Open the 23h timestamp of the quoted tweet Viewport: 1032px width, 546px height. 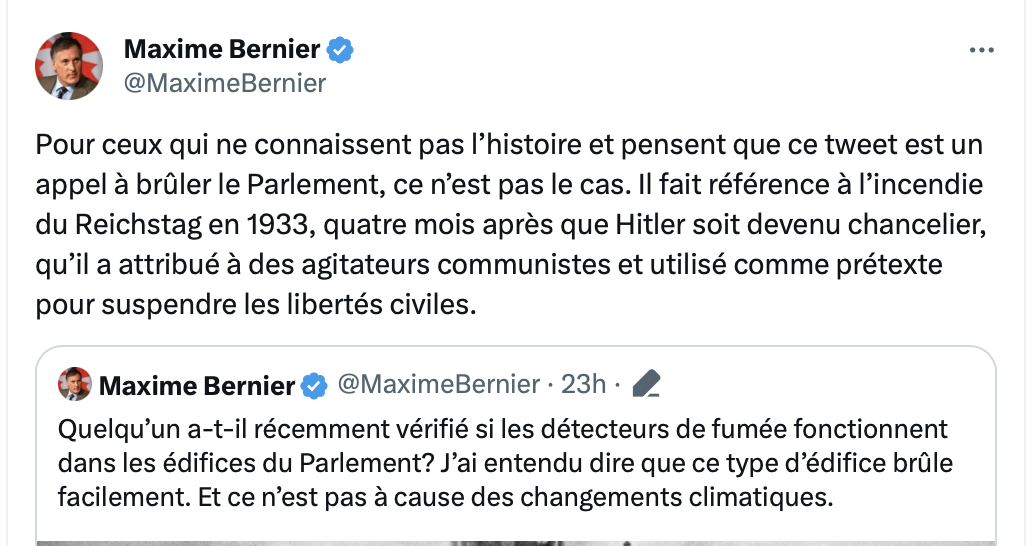point(585,384)
